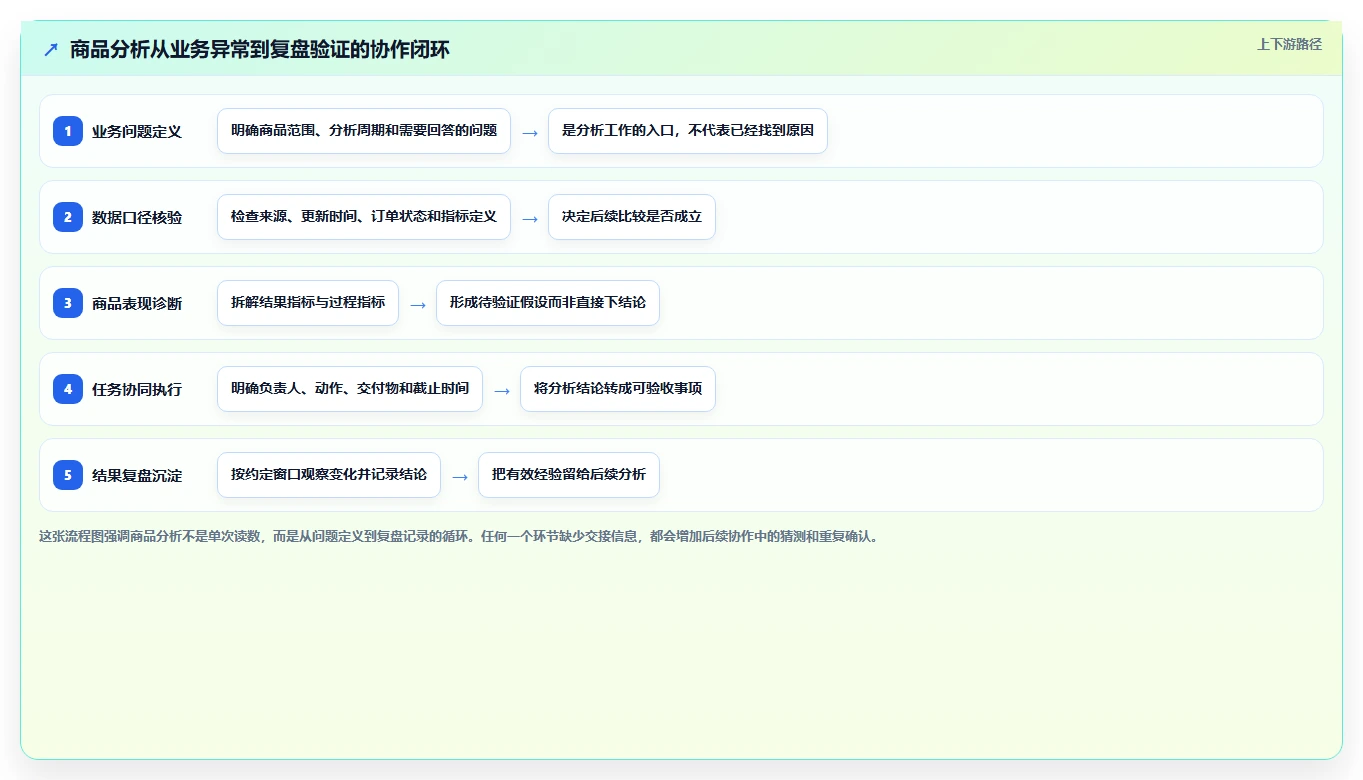Click the 上下游路径 label
The width and height of the screenshot is (1363, 780).
1289,44
